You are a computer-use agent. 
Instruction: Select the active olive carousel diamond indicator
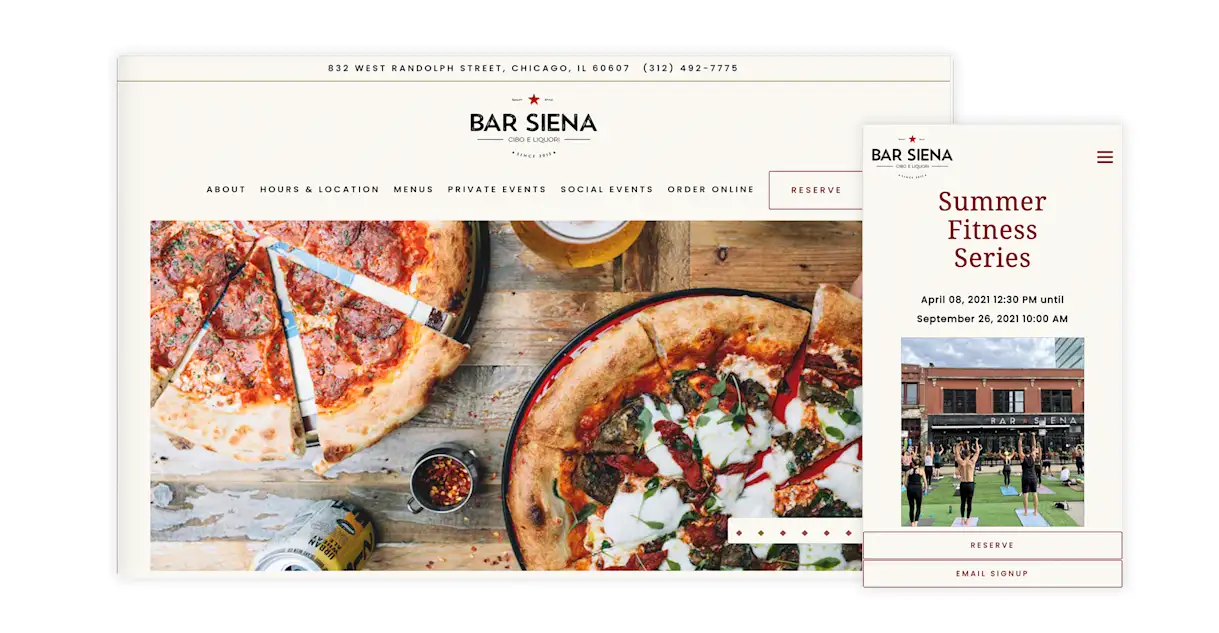coord(761,533)
